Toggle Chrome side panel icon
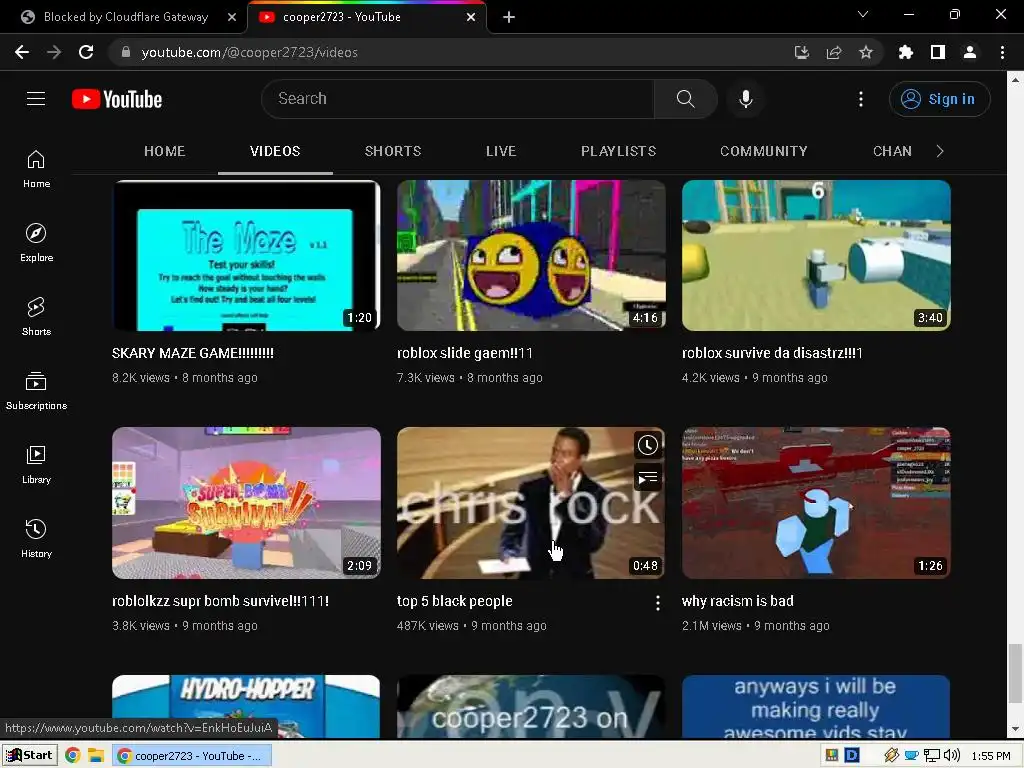 (x=938, y=52)
